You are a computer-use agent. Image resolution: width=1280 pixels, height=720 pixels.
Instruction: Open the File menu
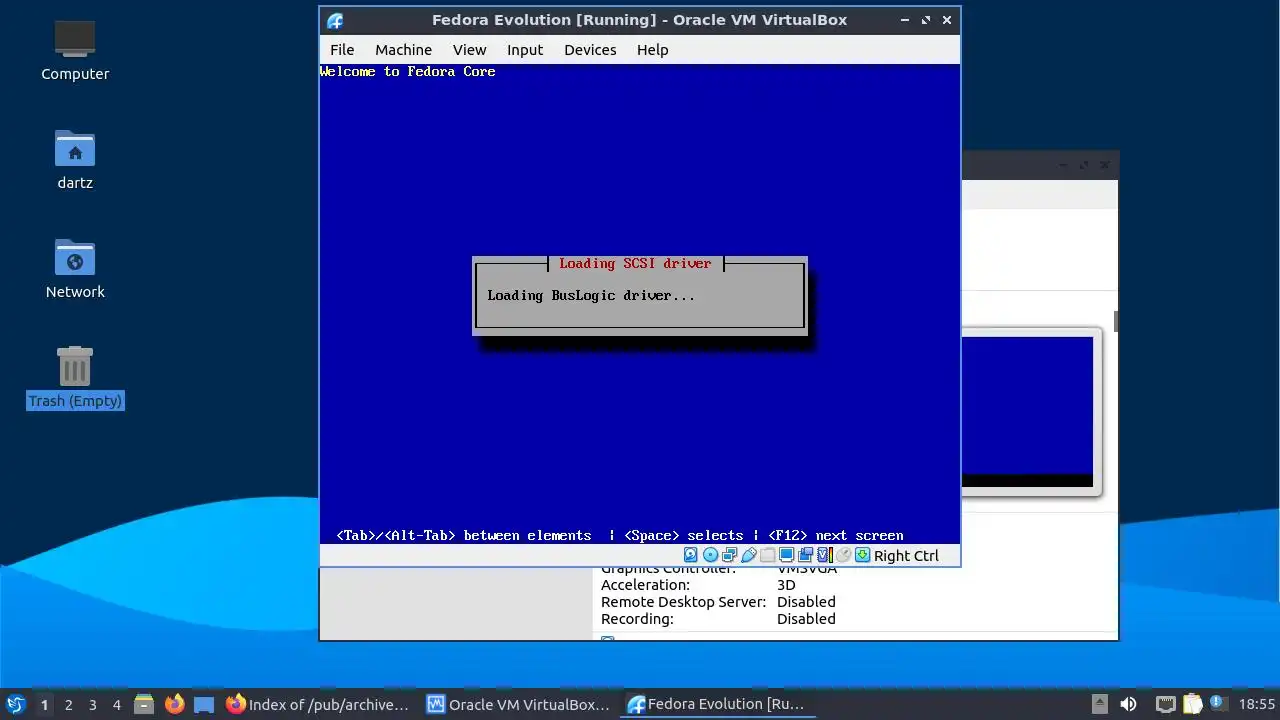pyautogui.click(x=342, y=50)
